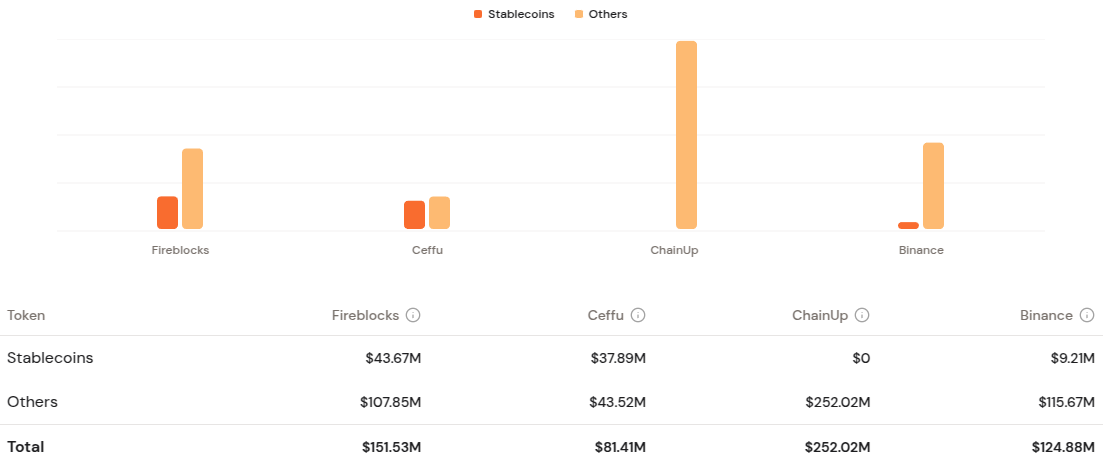Click the Fireblocks Stablecoins bar
The image size is (1105, 460).
pos(168,213)
